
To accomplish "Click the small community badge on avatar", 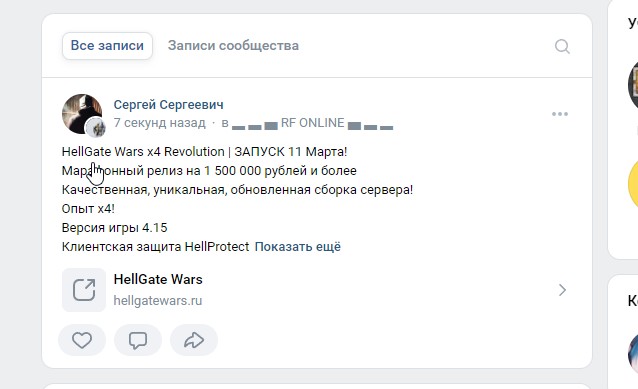I will point(95,128).
